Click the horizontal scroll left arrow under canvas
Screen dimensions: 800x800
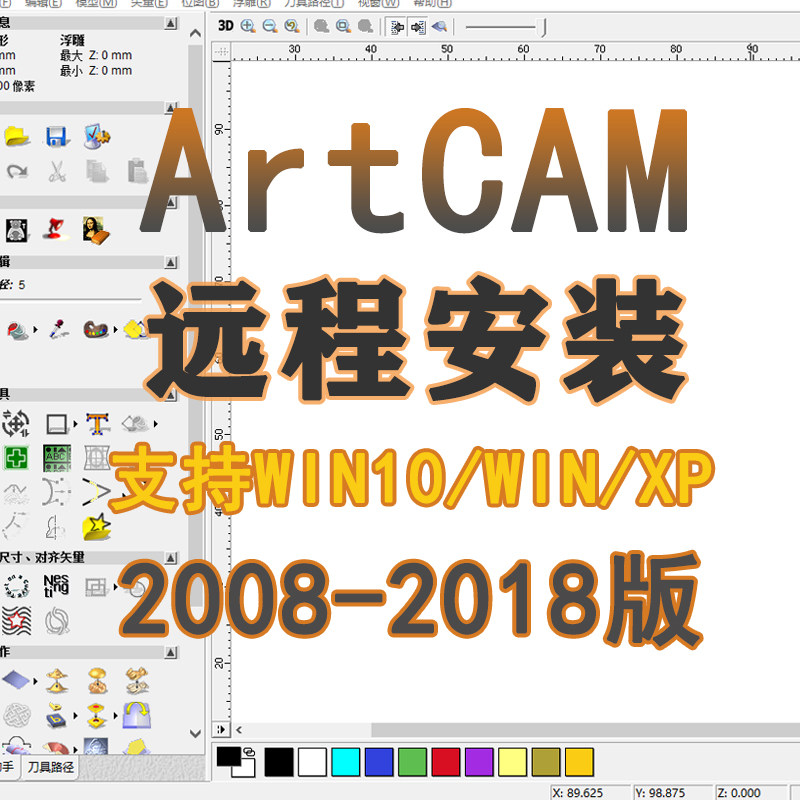[x=239, y=730]
